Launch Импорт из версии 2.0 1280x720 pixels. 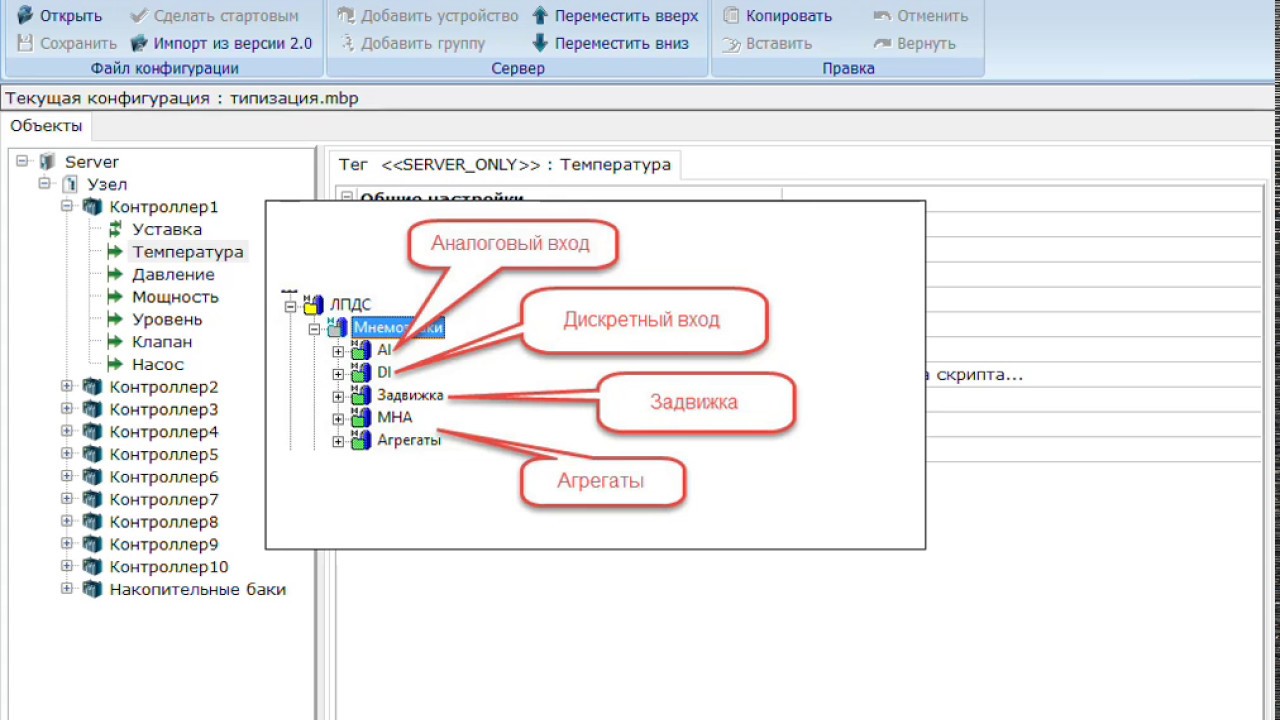point(220,43)
